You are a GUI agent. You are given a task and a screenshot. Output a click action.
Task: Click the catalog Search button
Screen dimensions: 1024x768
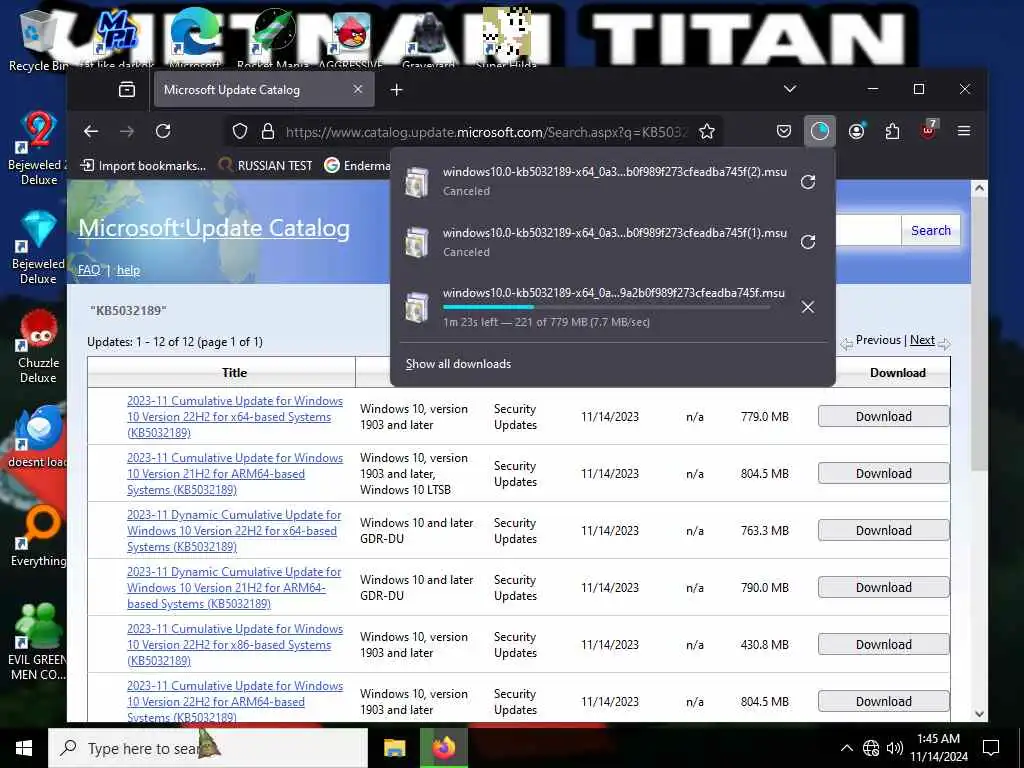click(x=931, y=231)
